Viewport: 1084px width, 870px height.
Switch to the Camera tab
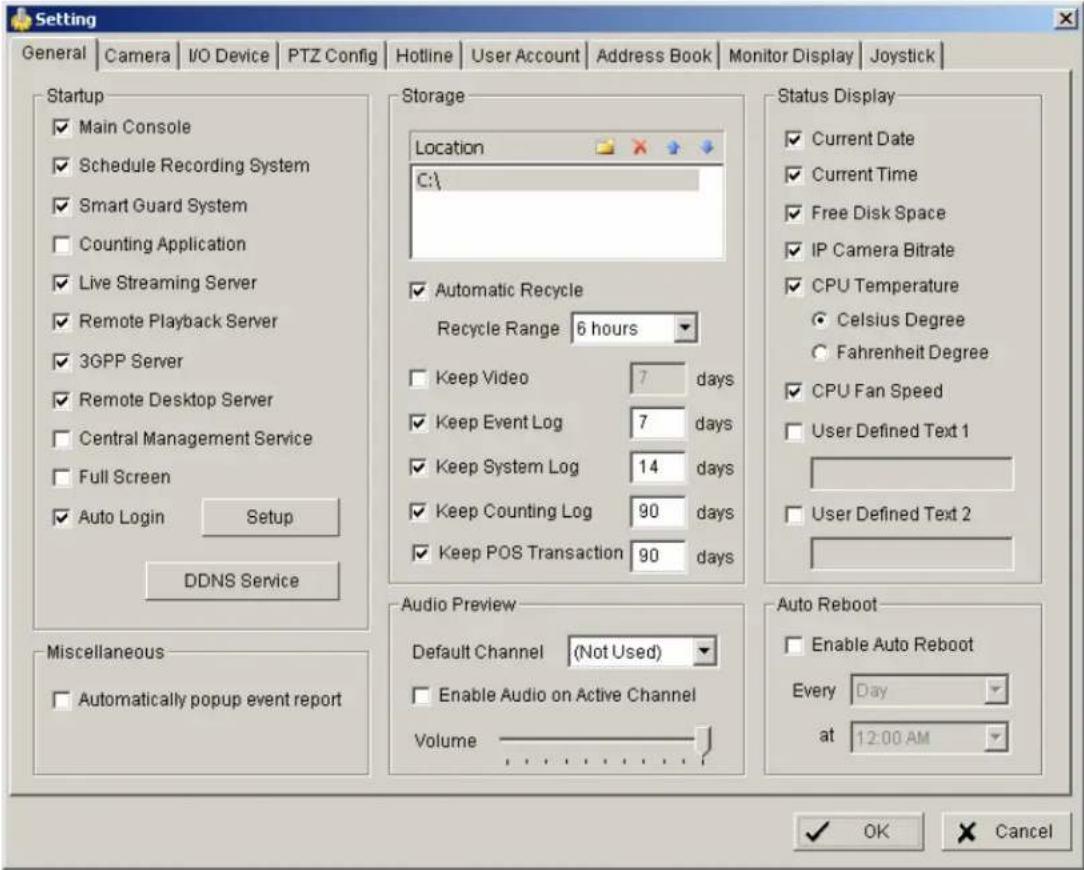(138, 56)
